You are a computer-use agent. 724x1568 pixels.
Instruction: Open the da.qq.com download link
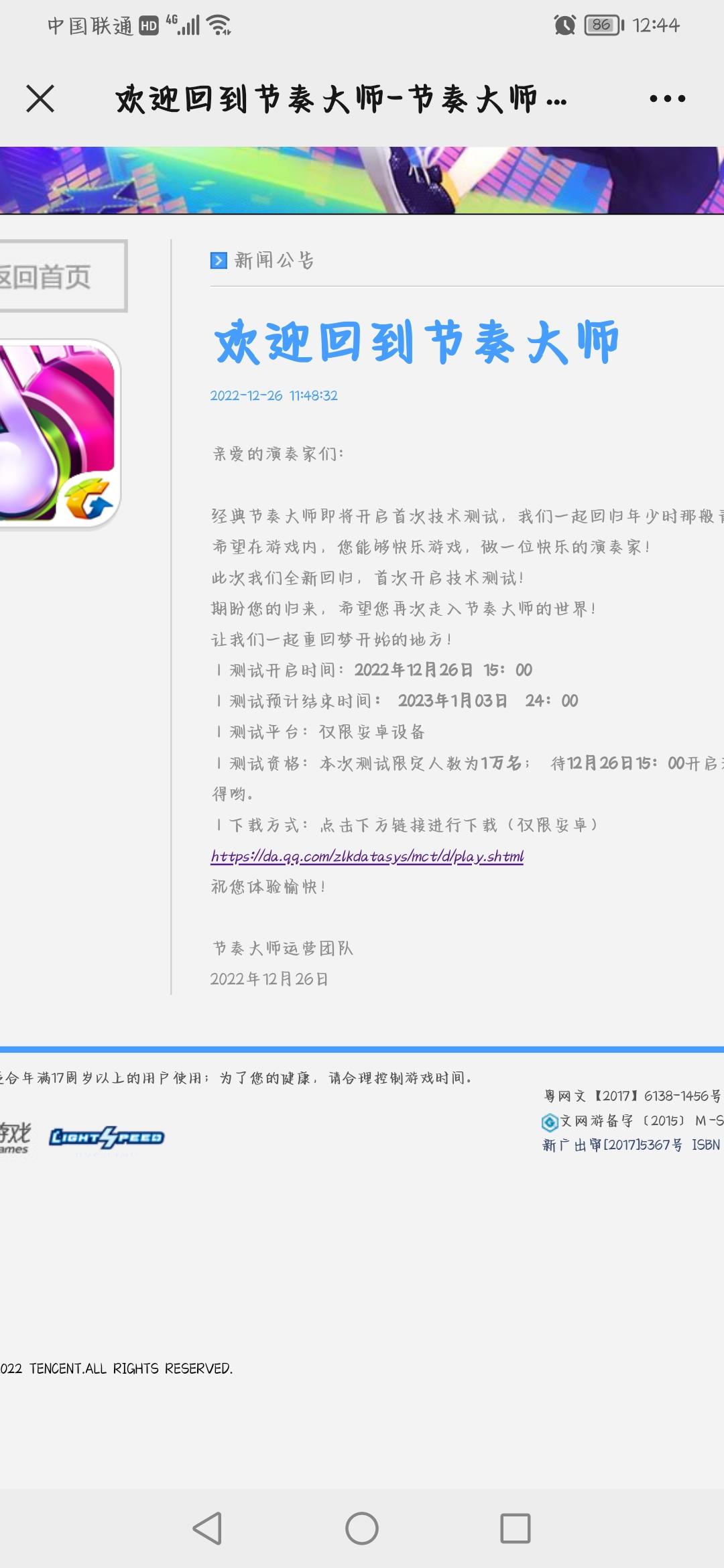(367, 856)
